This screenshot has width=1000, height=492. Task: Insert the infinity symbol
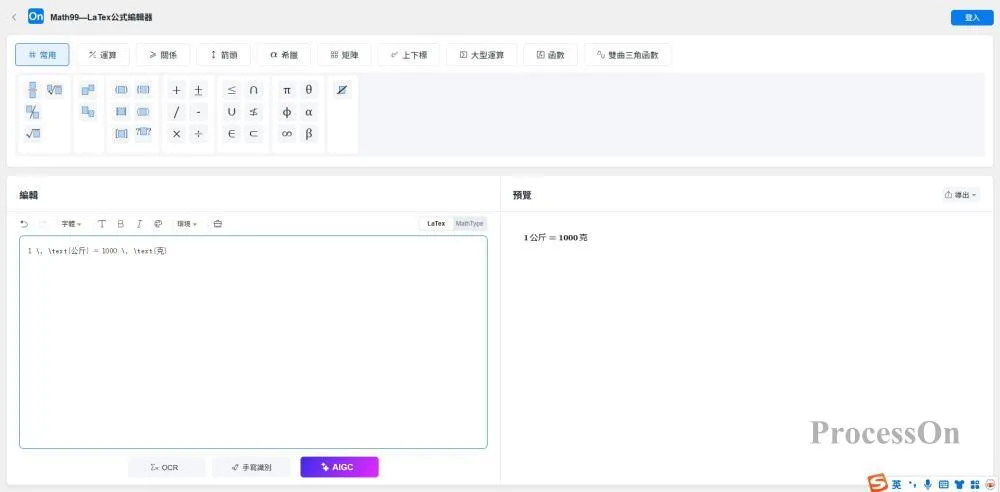[287, 134]
